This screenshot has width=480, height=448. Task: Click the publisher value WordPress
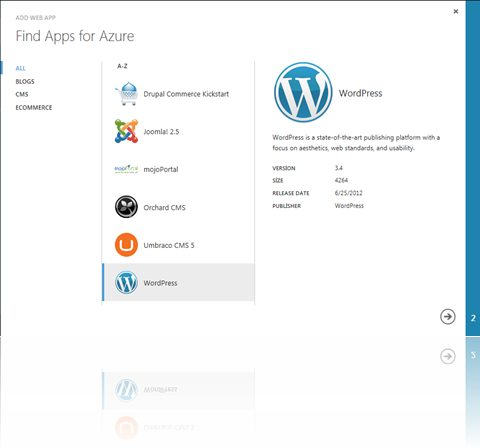[349, 206]
